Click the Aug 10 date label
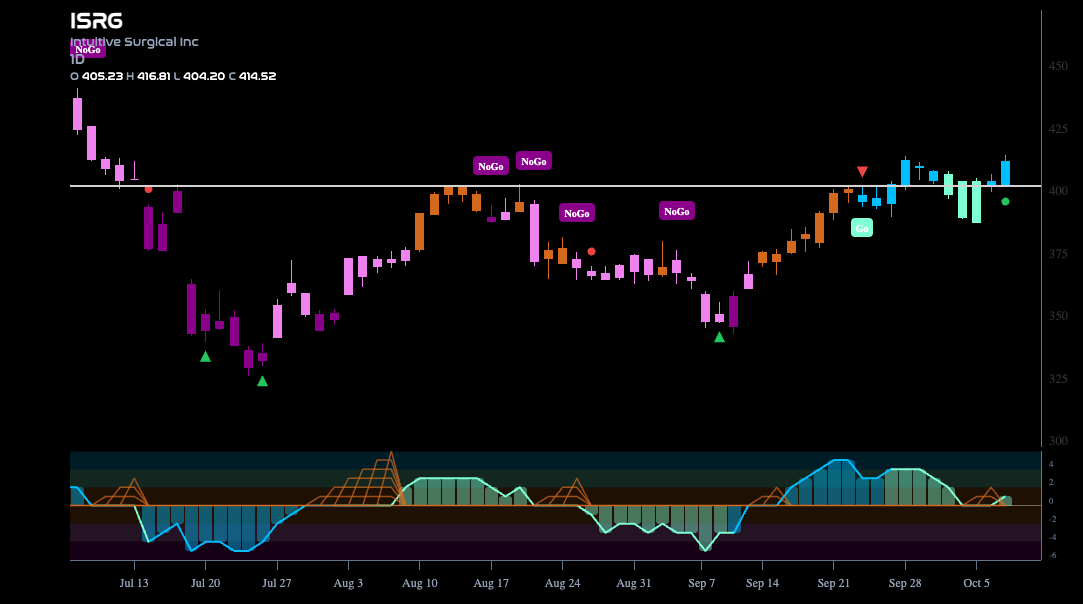The width and height of the screenshot is (1083, 604). point(420,583)
